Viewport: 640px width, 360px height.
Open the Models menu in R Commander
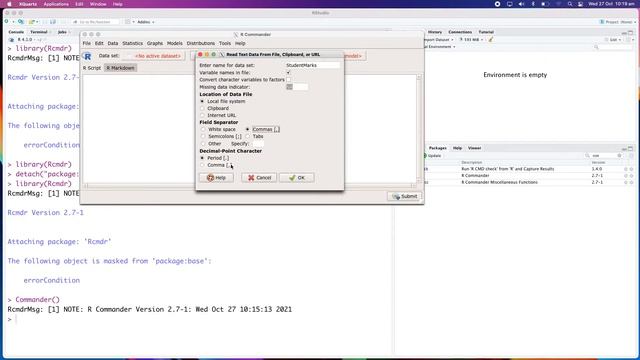tap(175, 43)
